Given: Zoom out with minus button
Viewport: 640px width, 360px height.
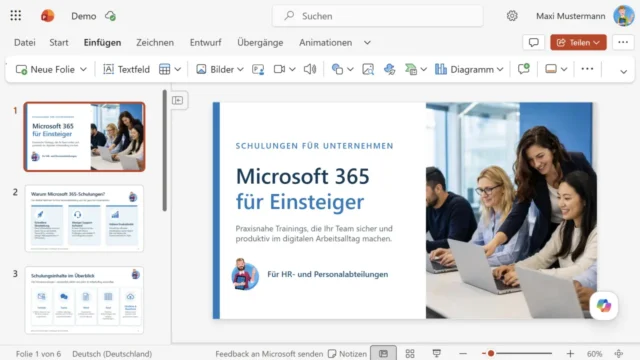Looking at the screenshot, I should (463, 353).
